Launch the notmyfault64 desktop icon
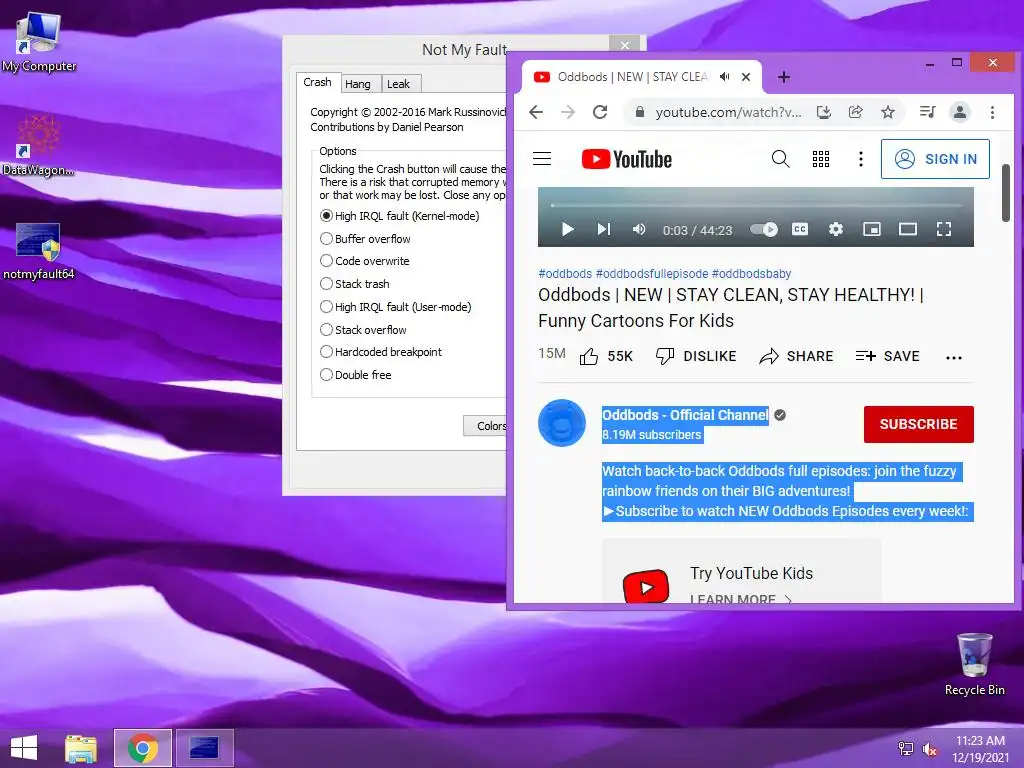 [x=39, y=252]
